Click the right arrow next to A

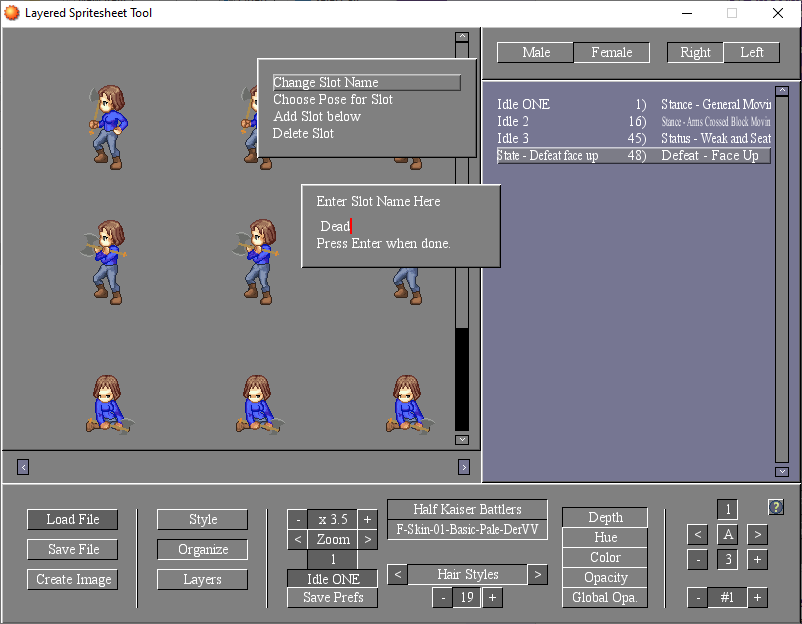click(757, 534)
